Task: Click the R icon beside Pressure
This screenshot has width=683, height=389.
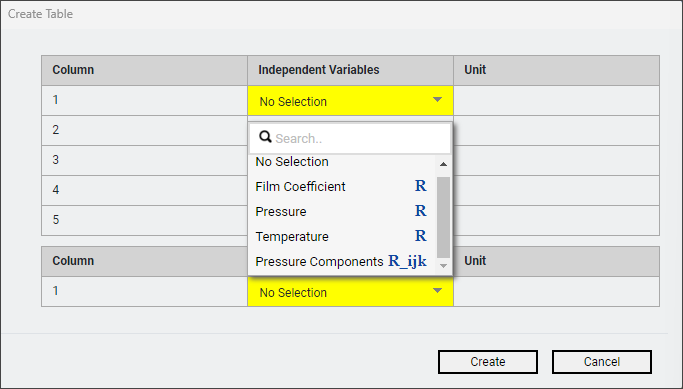Action: point(420,211)
